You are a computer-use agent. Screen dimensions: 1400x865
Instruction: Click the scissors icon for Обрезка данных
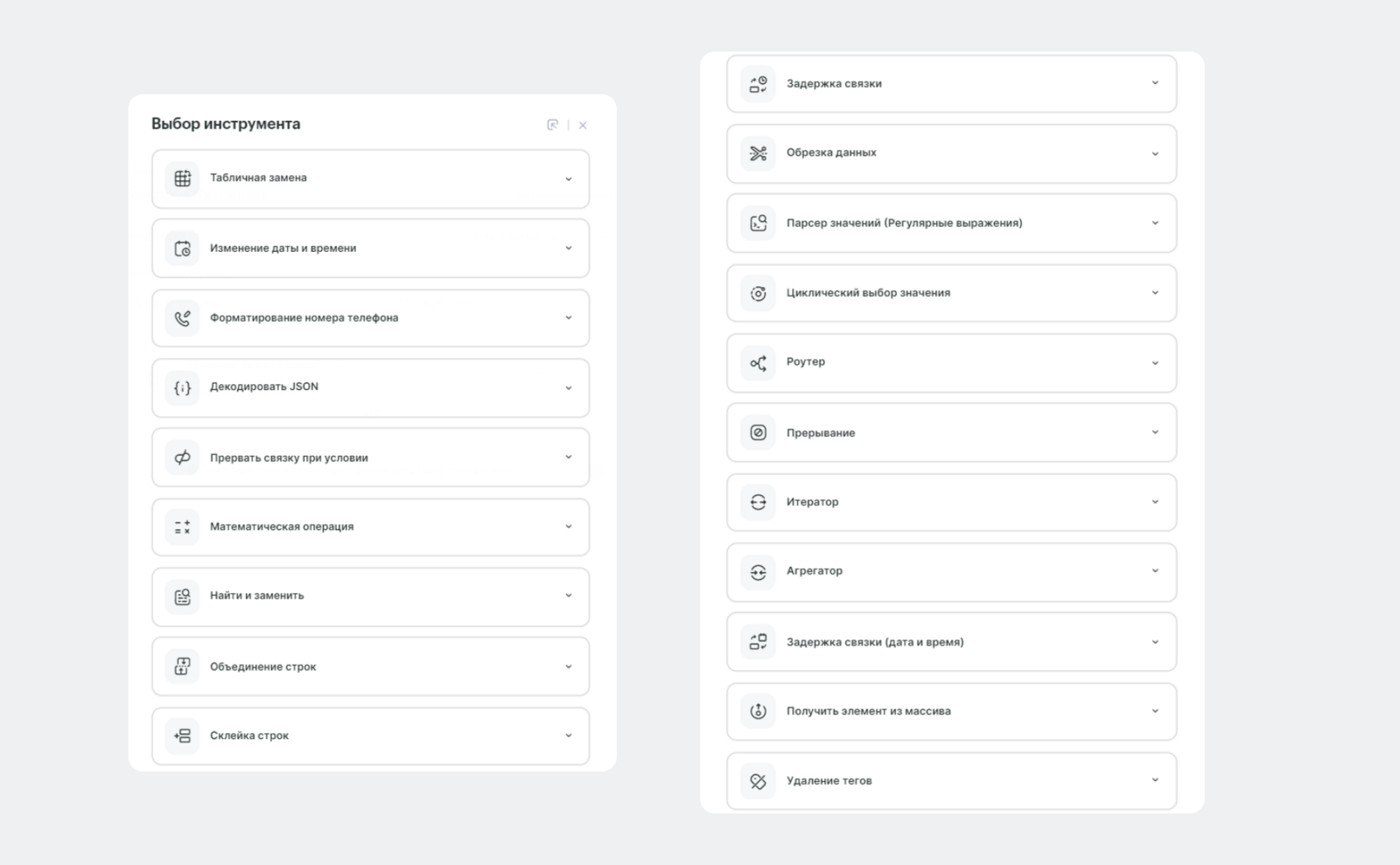point(758,153)
